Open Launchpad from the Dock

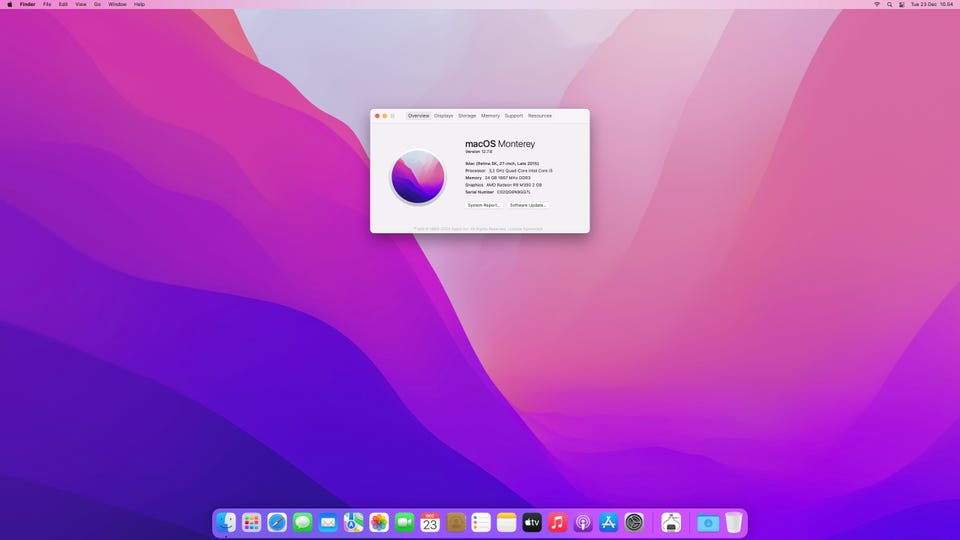click(x=252, y=522)
